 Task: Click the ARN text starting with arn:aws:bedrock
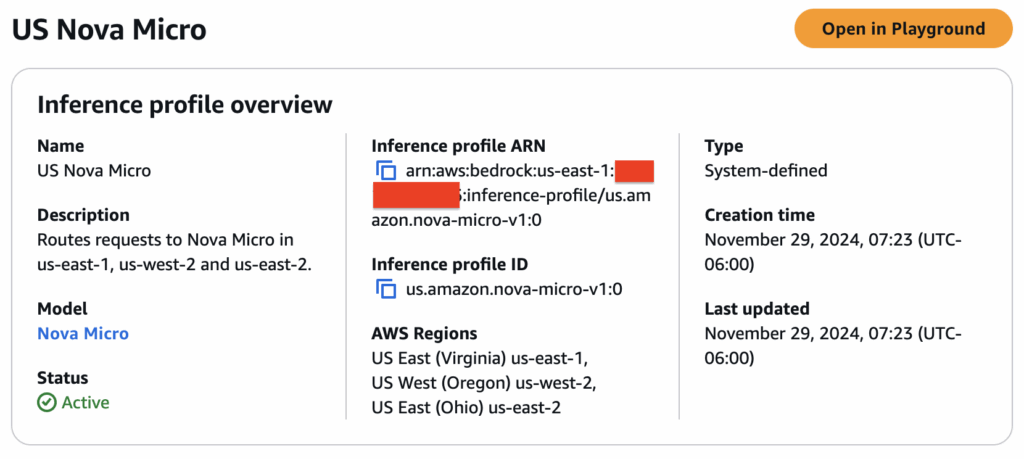[x=509, y=171]
